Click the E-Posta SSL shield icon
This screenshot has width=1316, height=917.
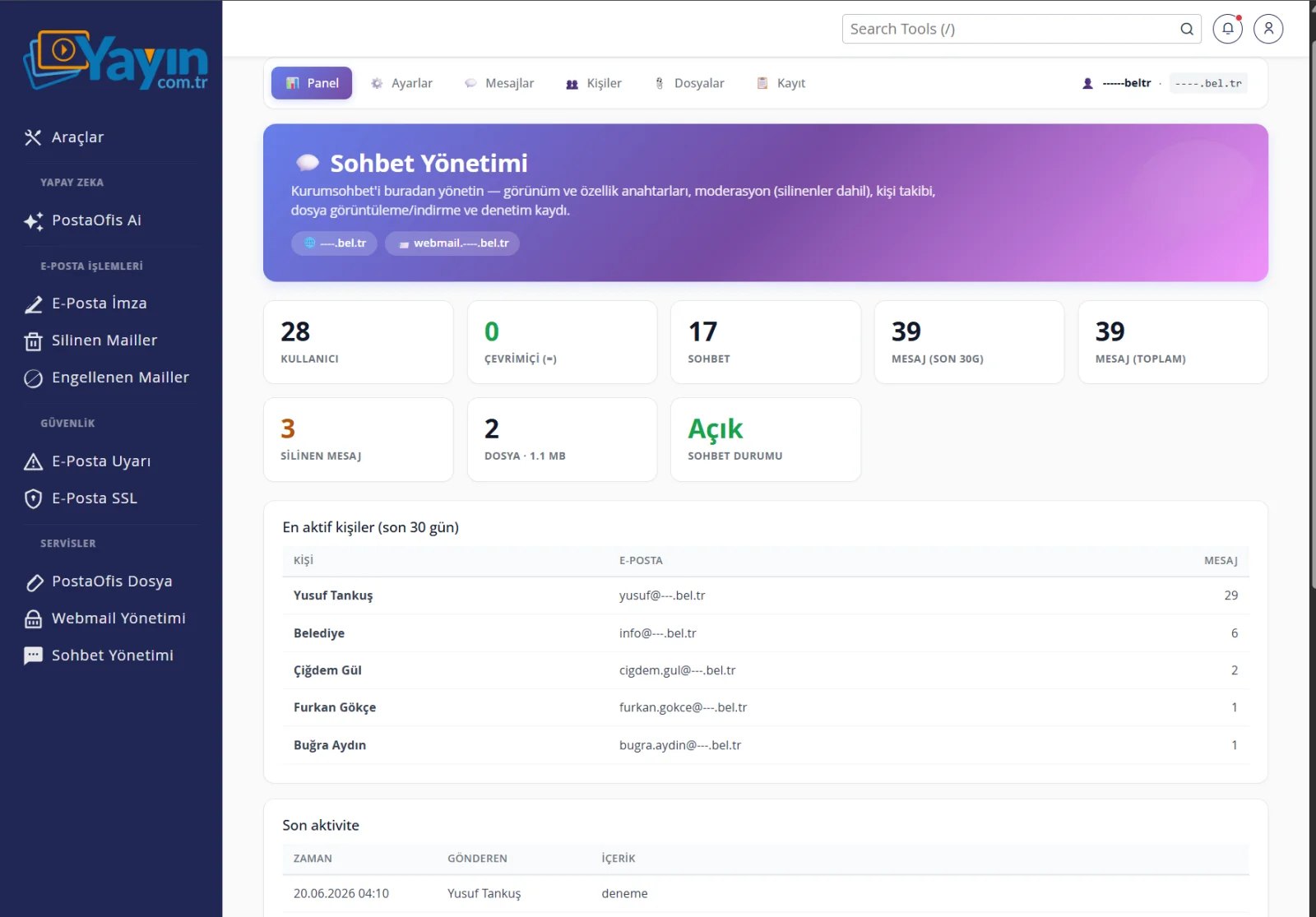(33, 499)
